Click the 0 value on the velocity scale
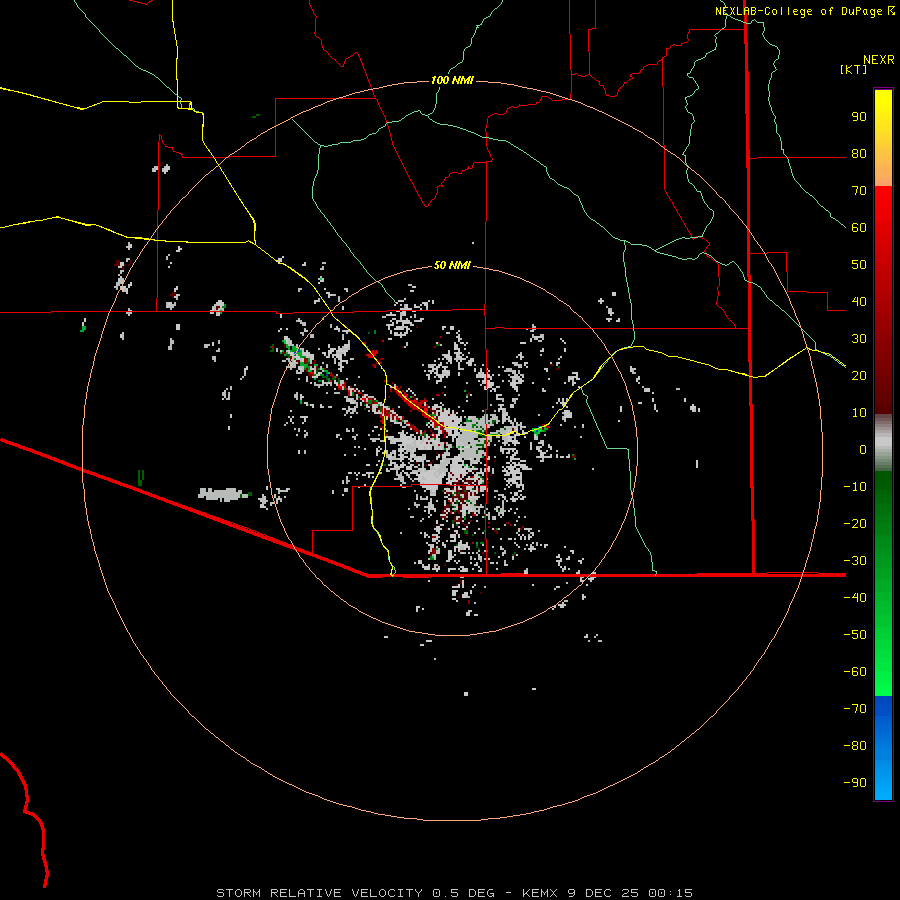900x900 pixels. tap(863, 449)
